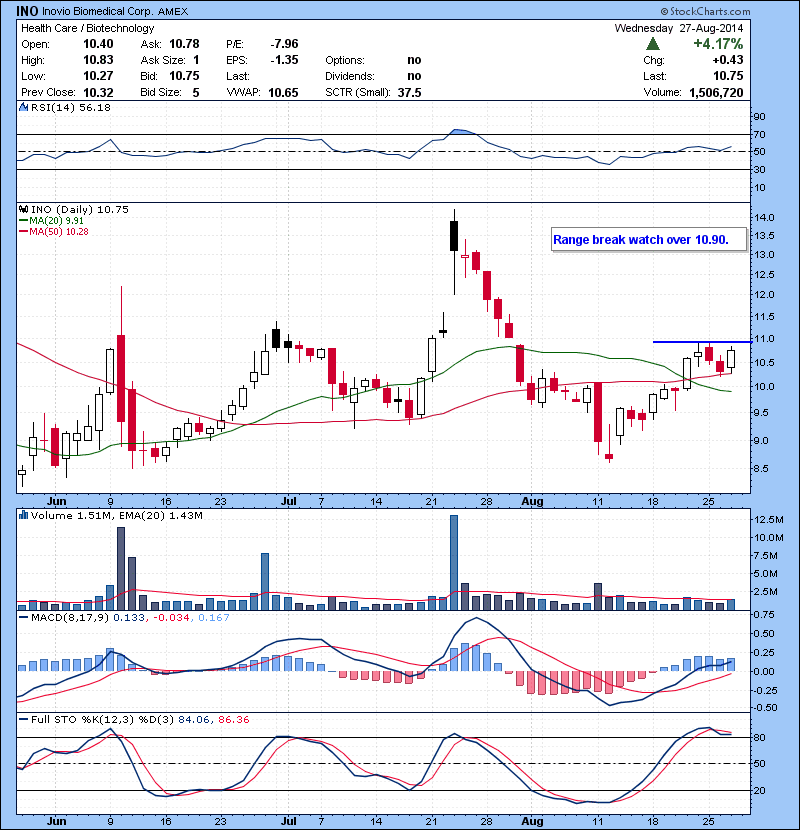Click the +4.17% percent change
The image size is (800, 830).
pos(718,43)
